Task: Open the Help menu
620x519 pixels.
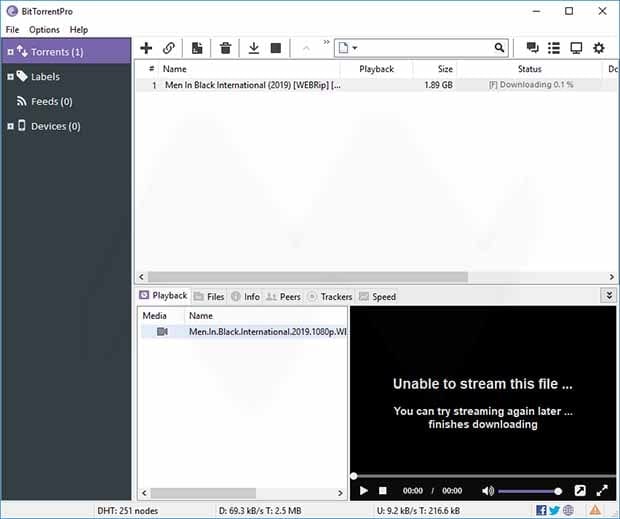Action: pos(79,30)
